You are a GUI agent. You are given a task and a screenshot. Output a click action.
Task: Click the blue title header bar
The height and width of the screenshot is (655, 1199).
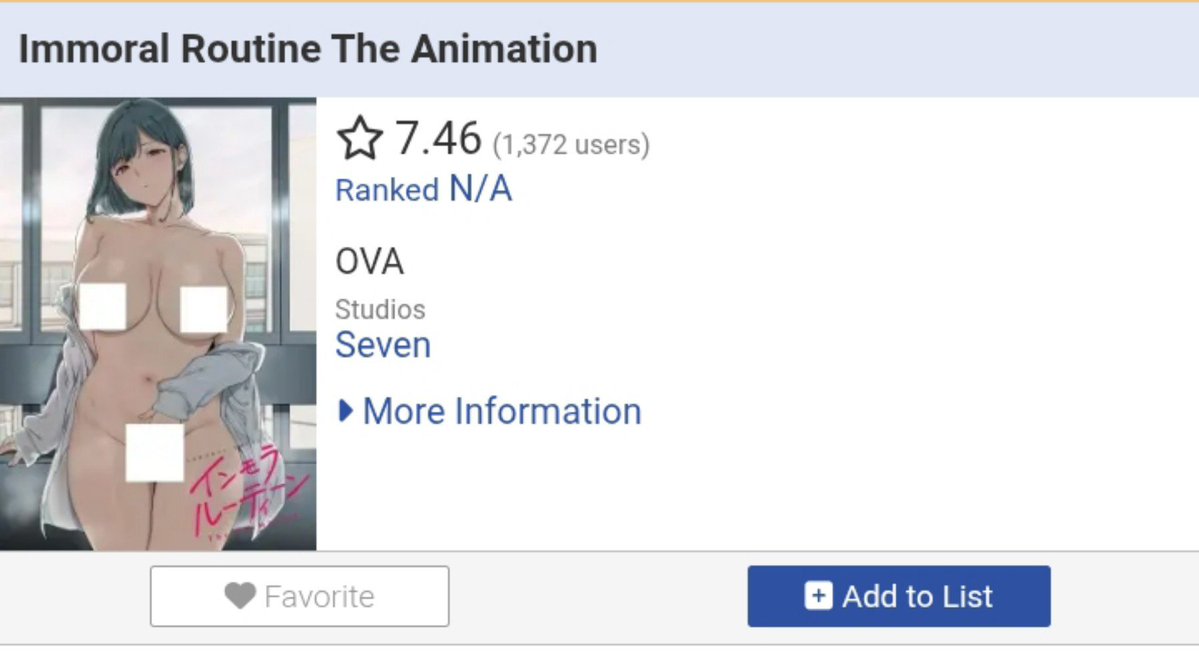600,50
